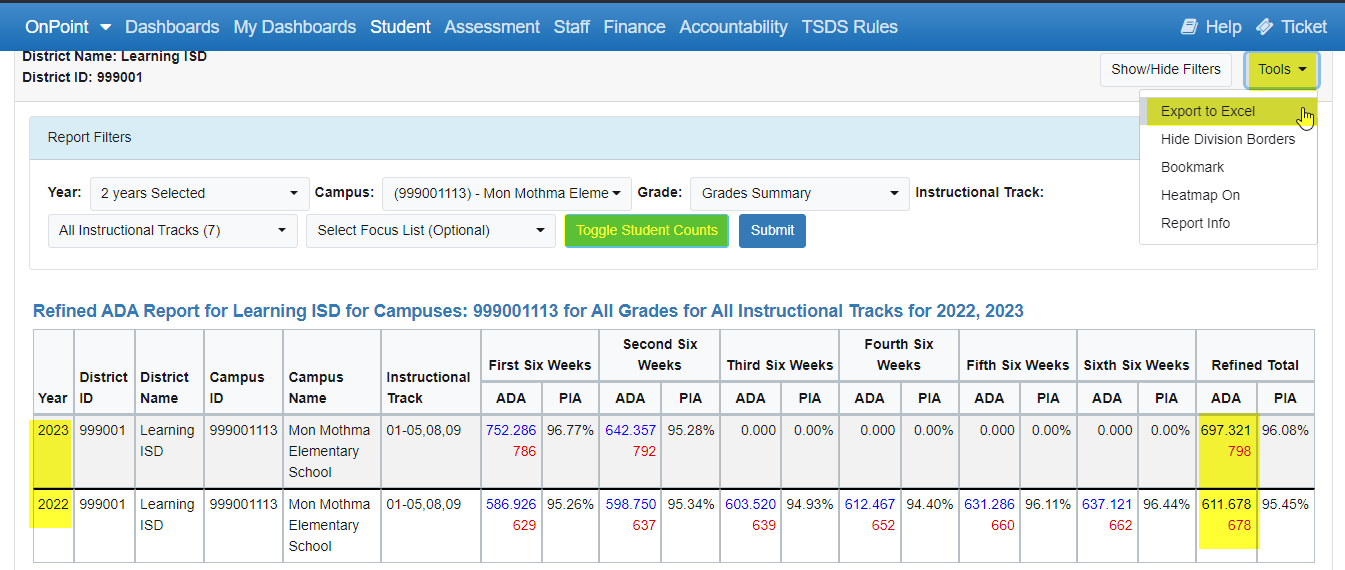Open All Instructional Tracks dropdown
This screenshot has height=570, width=1345.
172,230
